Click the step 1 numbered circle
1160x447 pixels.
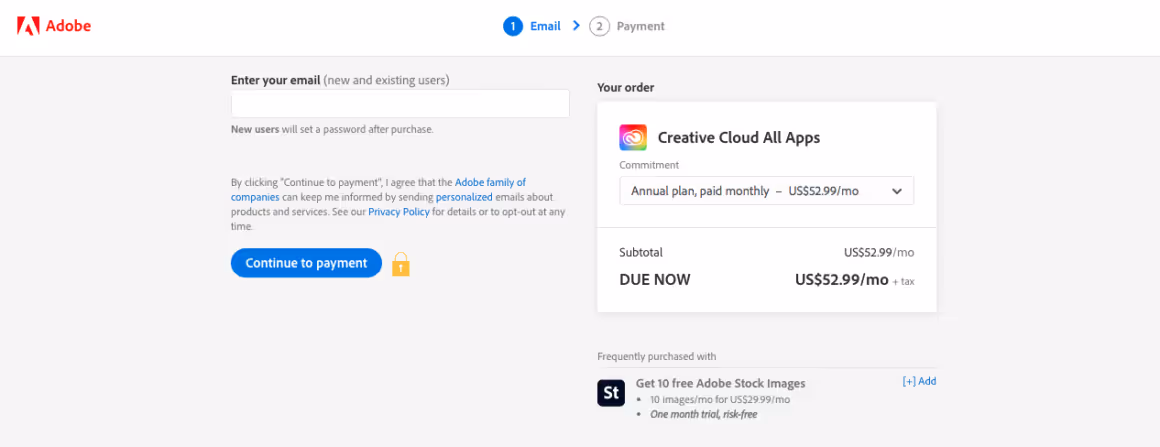pyautogui.click(x=513, y=27)
